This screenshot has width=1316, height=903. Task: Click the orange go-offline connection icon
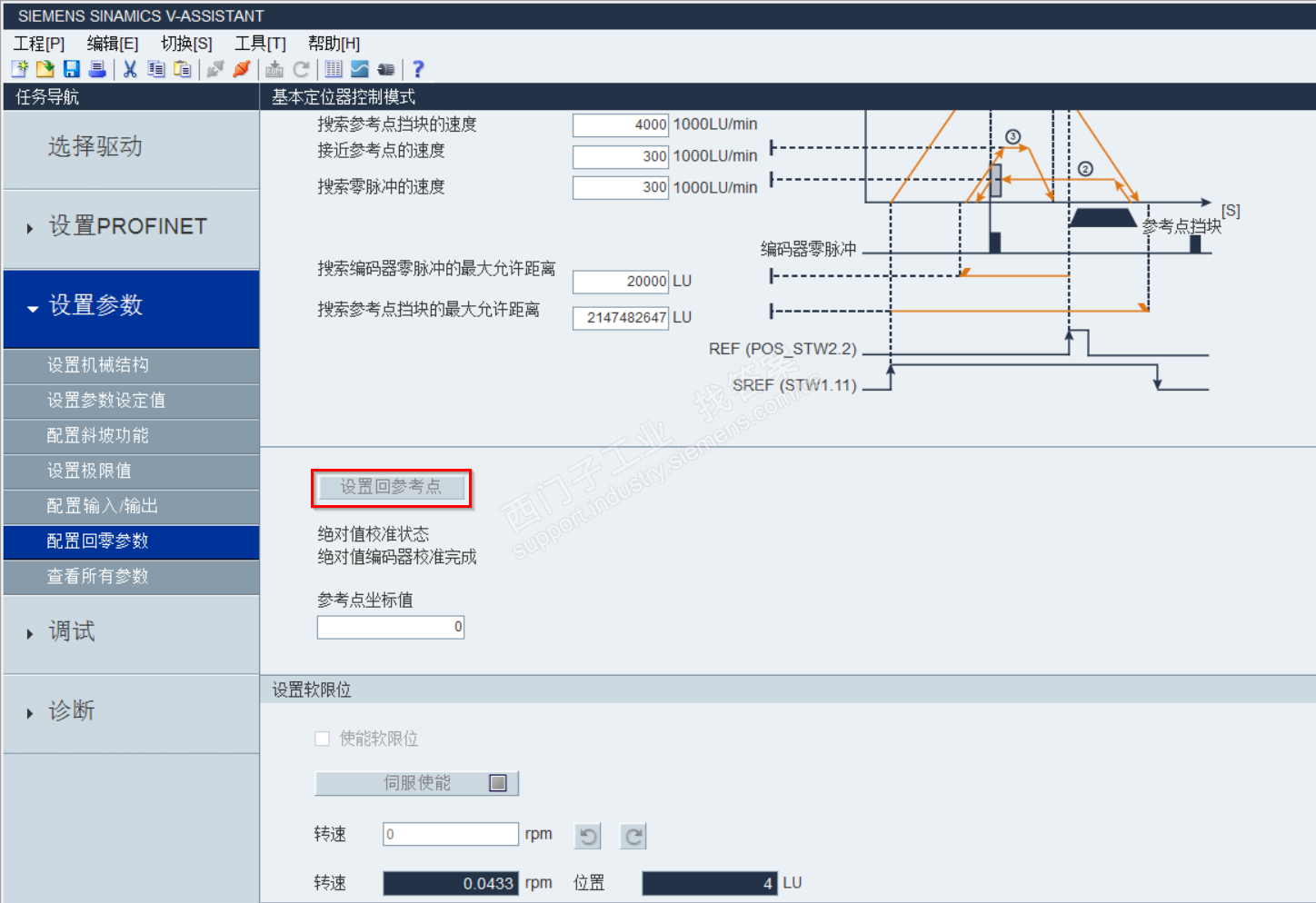point(242,69)
